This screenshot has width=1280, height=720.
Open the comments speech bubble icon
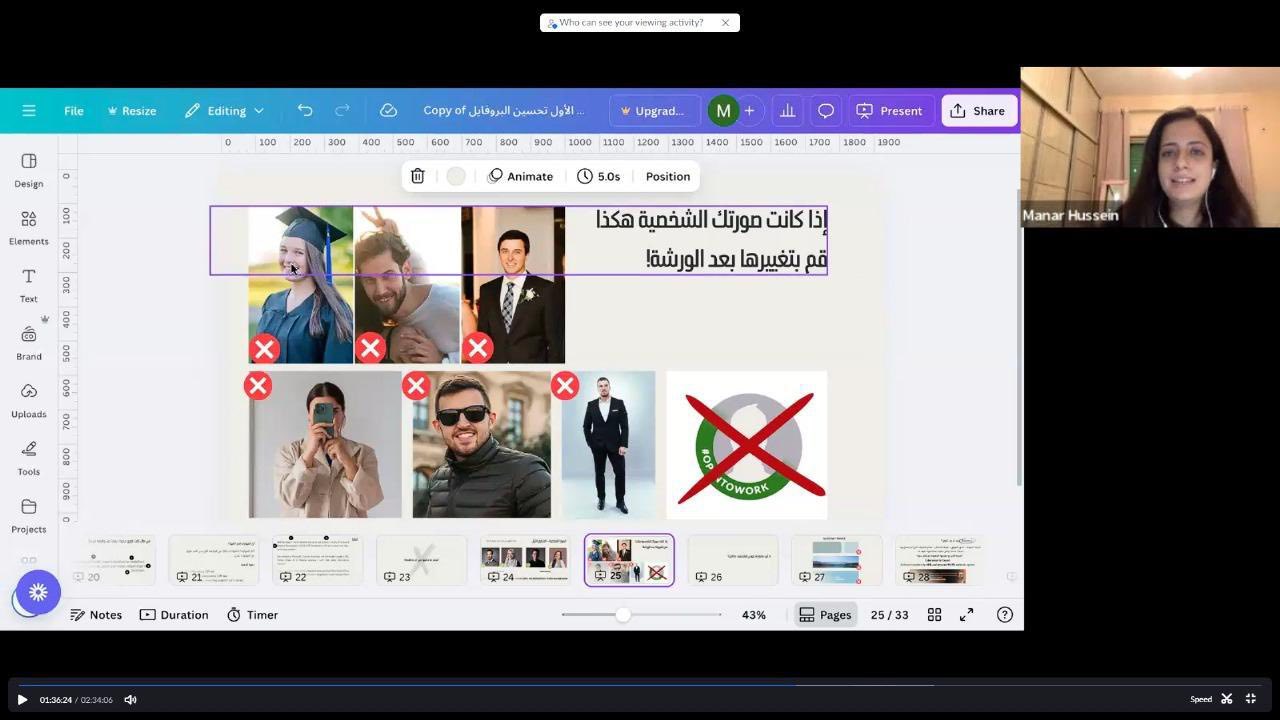(x=826, y=111)
